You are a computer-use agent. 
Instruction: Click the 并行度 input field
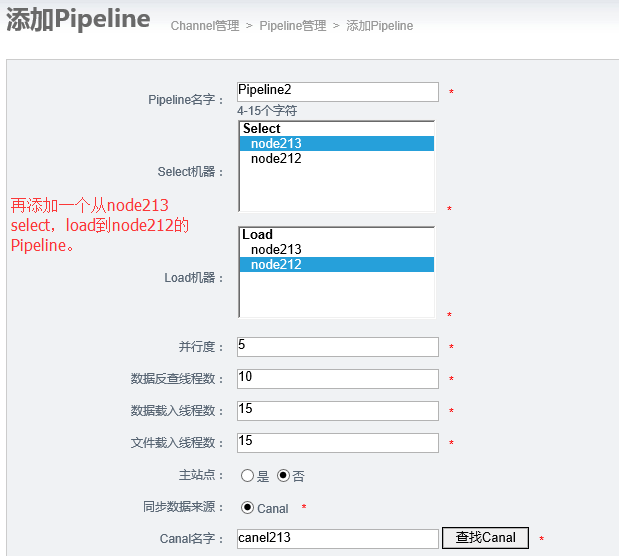(x=338, y=346)
